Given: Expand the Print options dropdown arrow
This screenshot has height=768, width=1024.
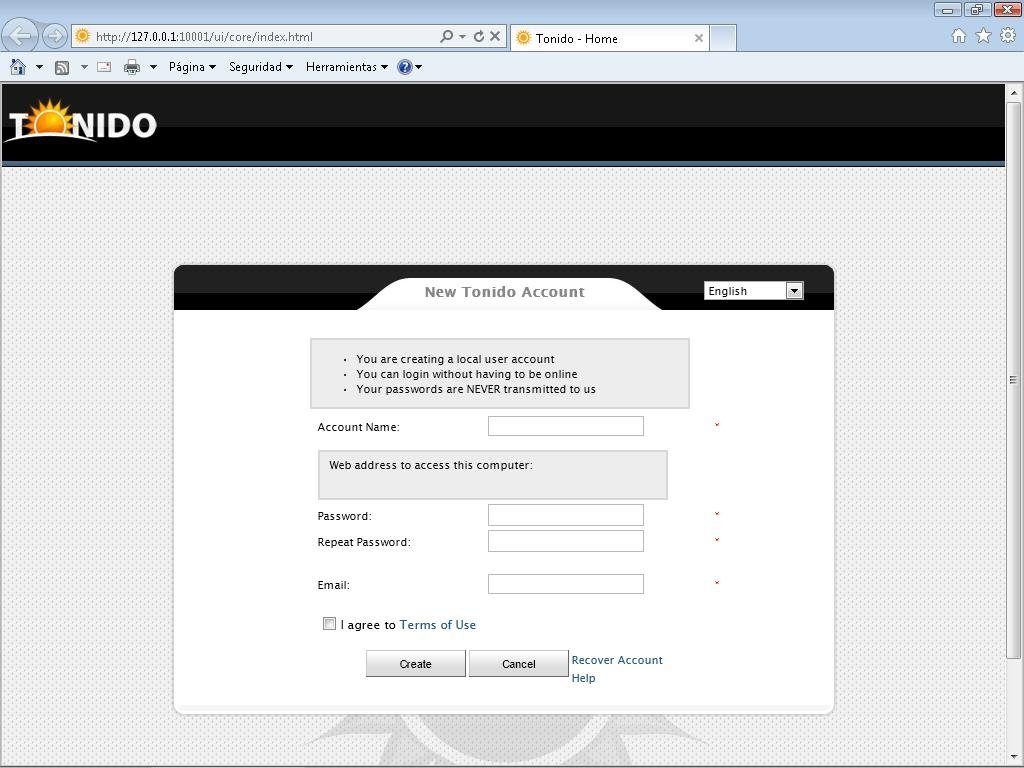Looking at the screenshot, I should pos(153,67).
